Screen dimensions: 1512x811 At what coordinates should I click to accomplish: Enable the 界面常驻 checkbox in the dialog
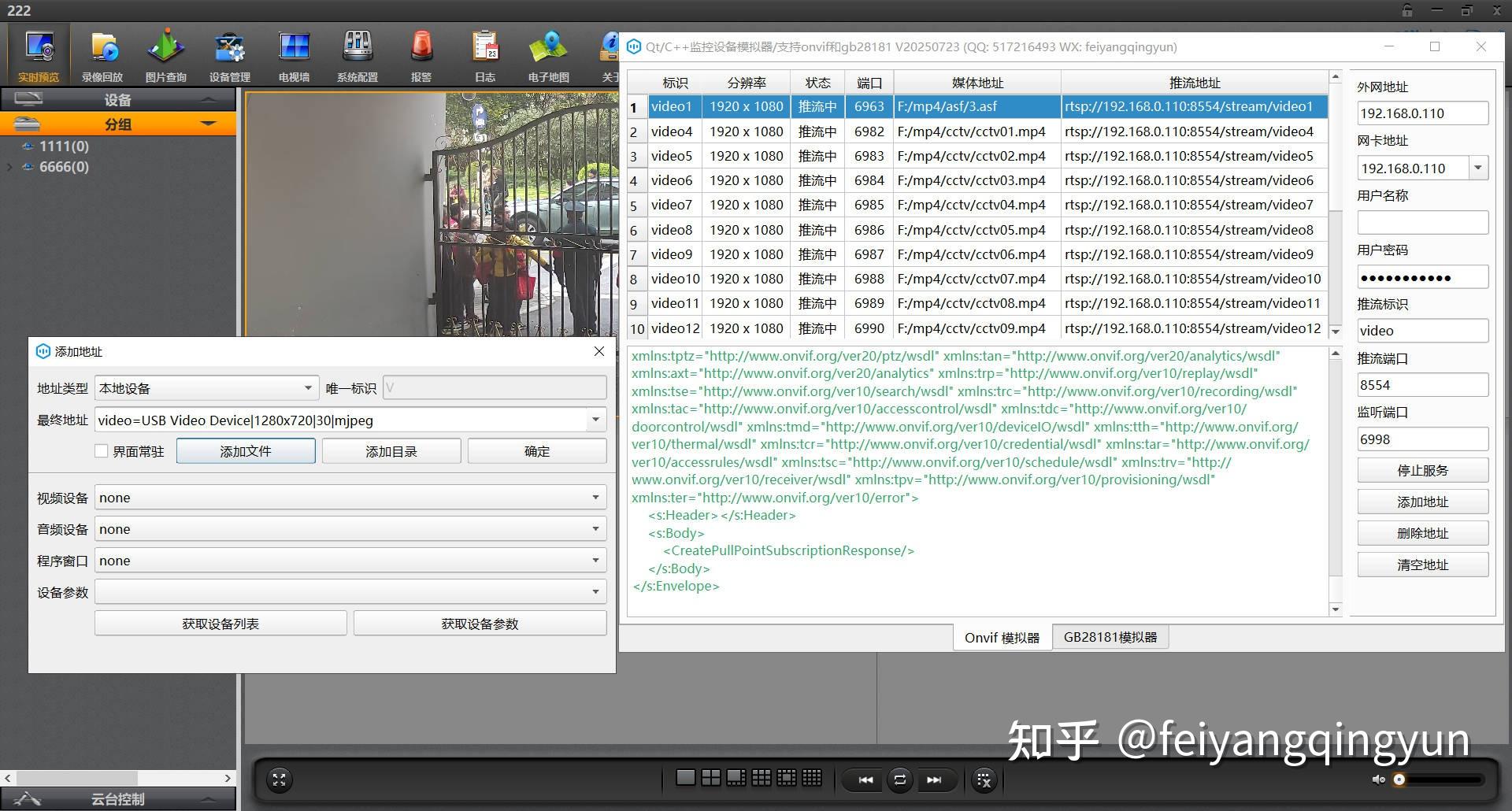[x=102, y=450]
